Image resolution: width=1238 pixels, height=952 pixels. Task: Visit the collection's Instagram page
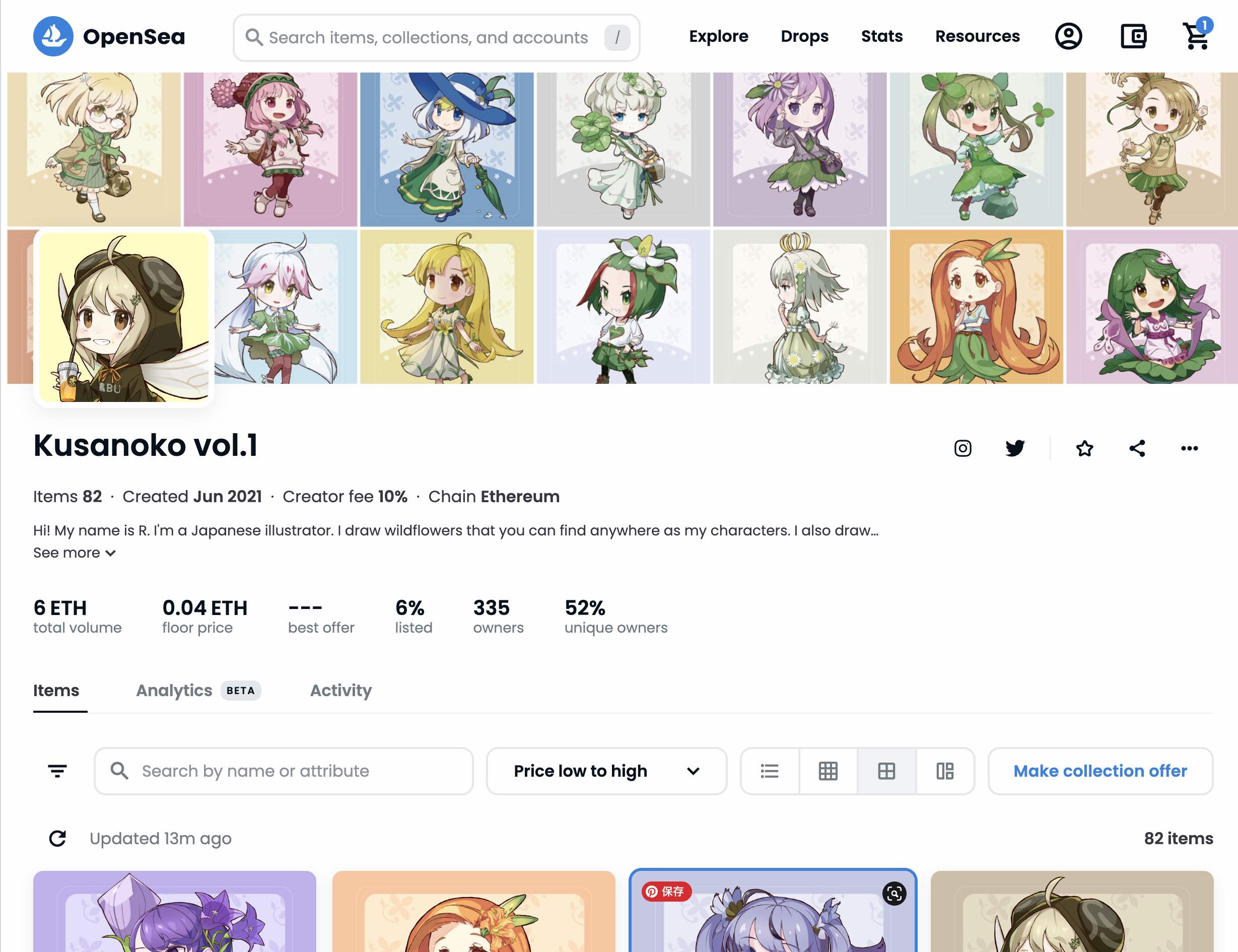(962, 448)
